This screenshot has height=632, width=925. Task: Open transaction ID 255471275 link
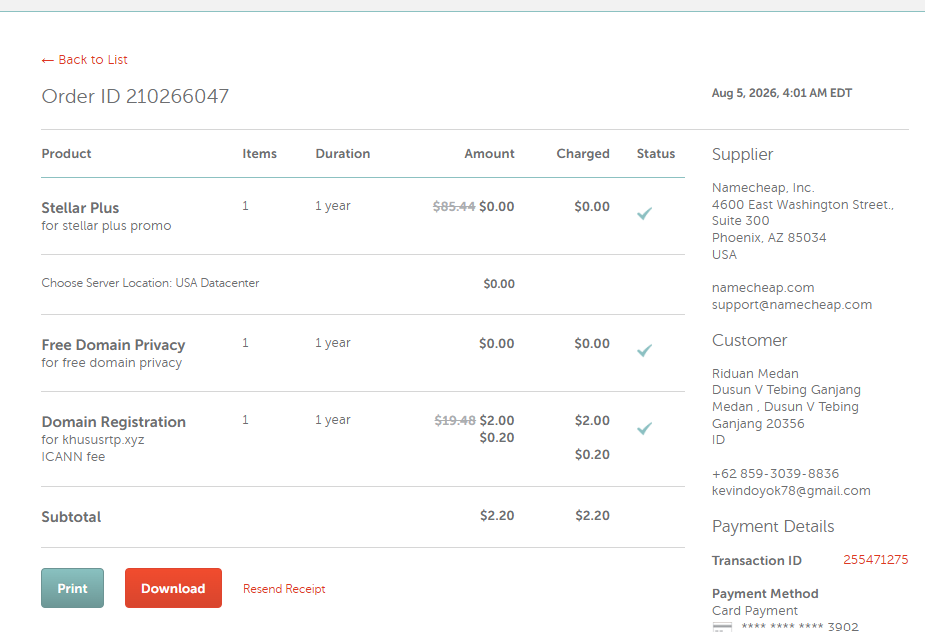pyautogui.click(x=875, y=560)
